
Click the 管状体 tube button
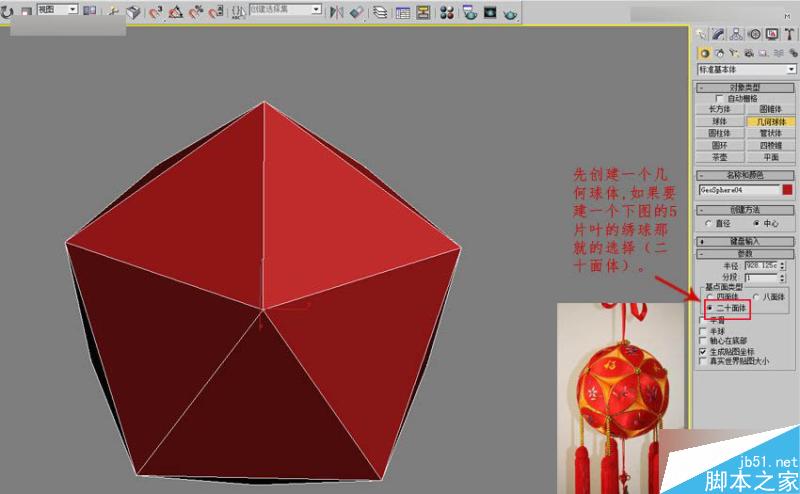tap(770, 133)
